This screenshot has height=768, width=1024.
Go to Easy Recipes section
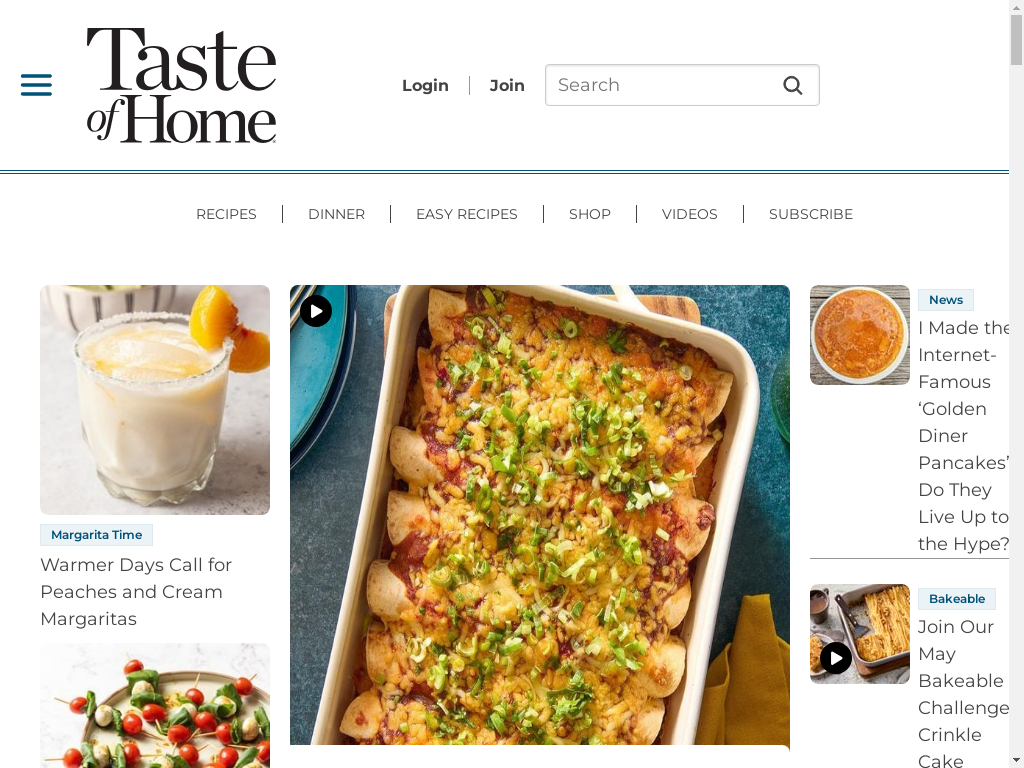point(466,214)
